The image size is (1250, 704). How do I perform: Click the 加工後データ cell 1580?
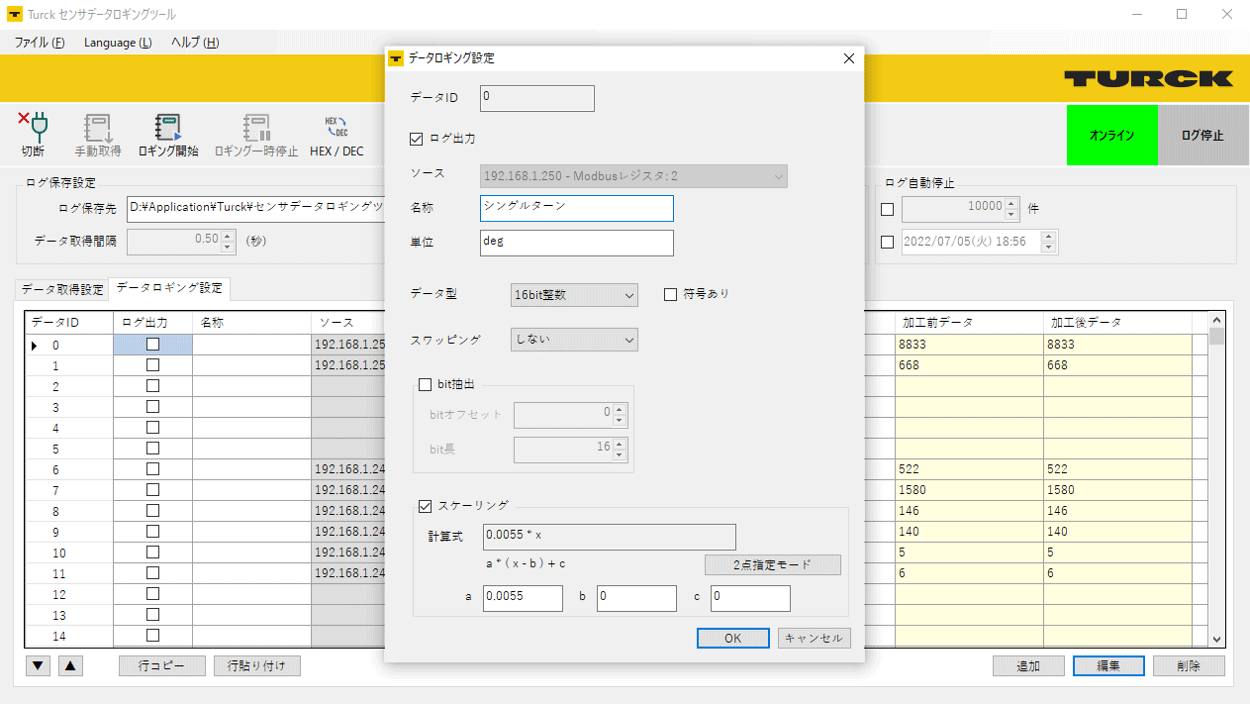coord(1117,490)
